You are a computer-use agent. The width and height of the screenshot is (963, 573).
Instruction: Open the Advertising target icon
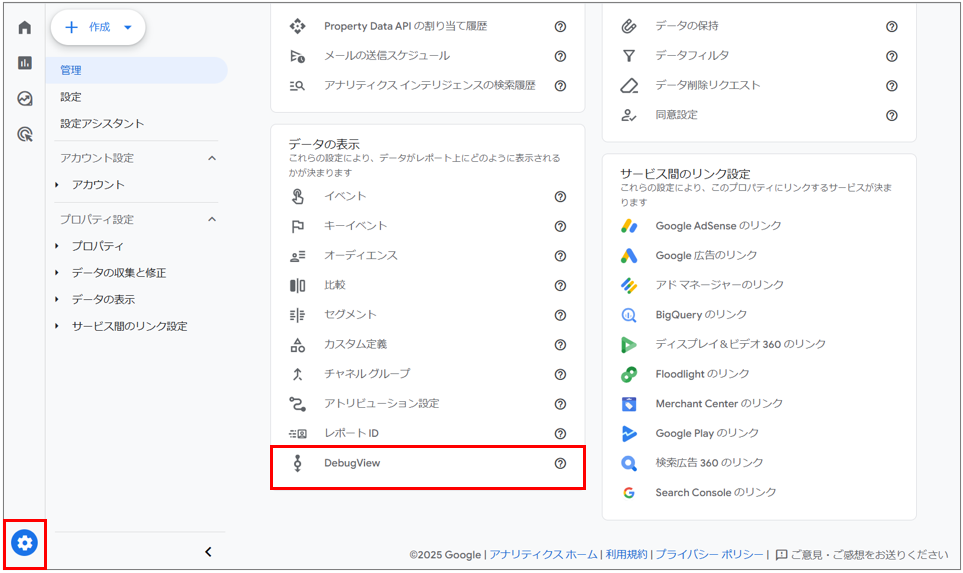point(25,134)
